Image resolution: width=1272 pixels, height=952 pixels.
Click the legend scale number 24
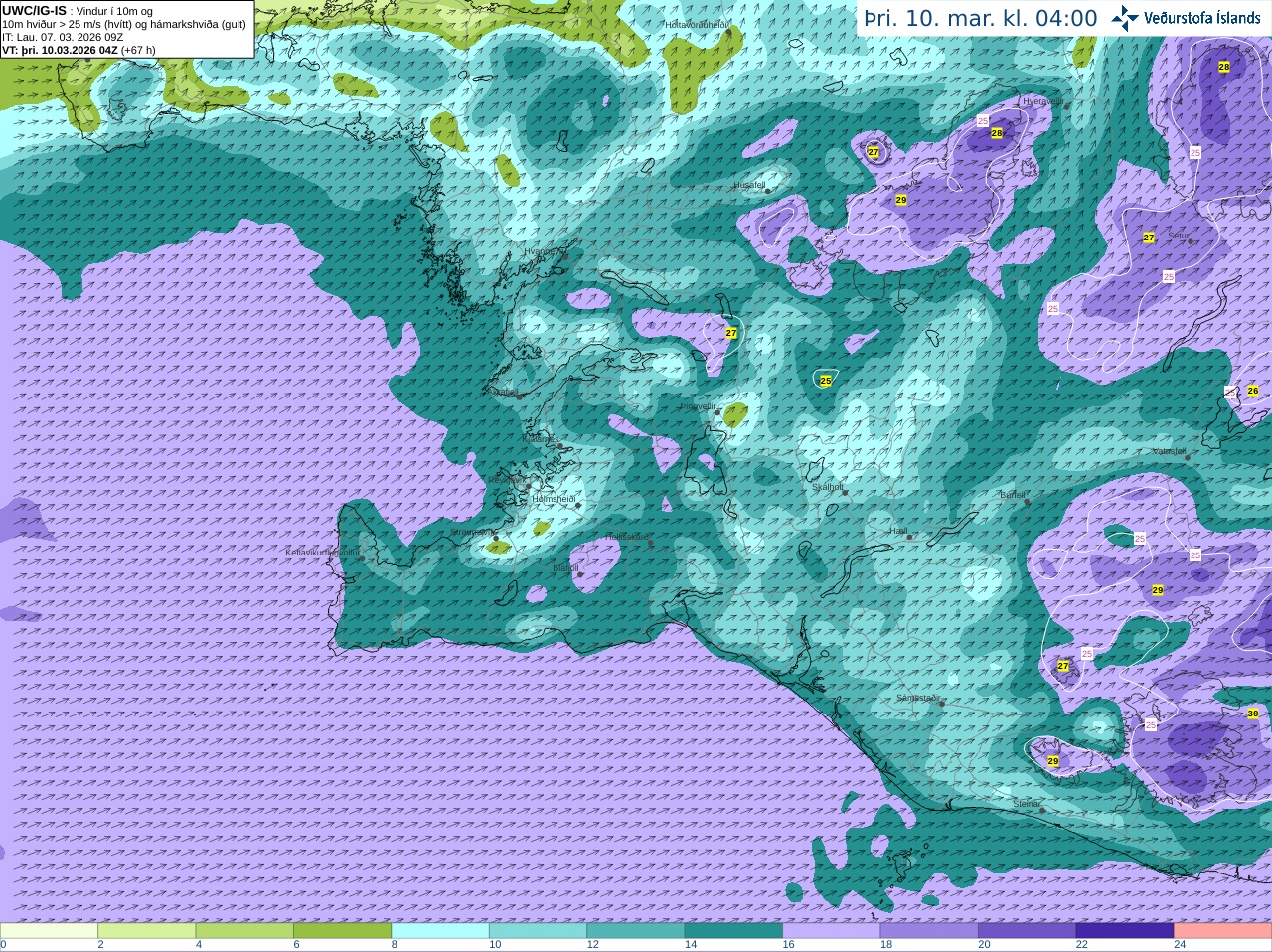[x=1180, y=945]
